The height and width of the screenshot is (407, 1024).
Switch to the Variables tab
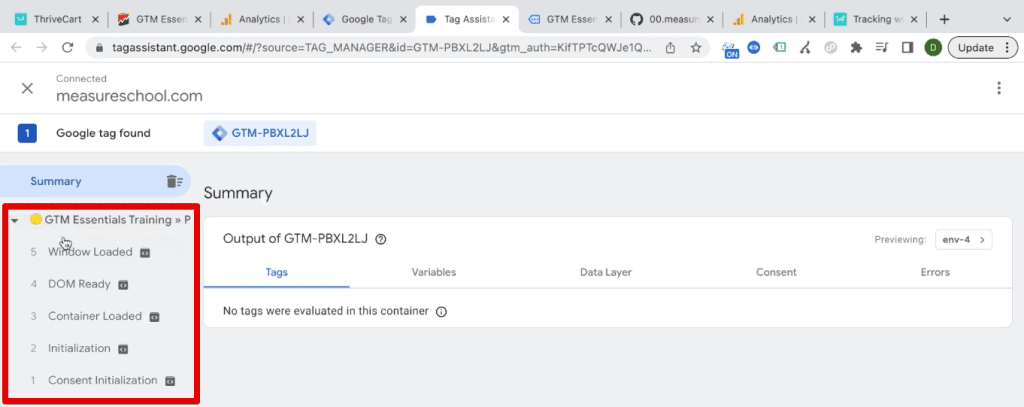[434, 272]
